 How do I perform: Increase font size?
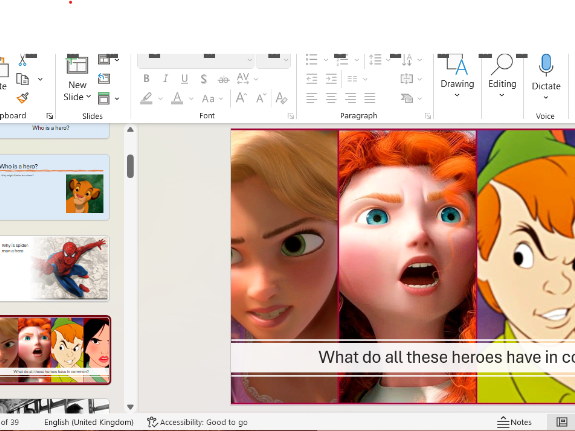(x=241, y=98)
